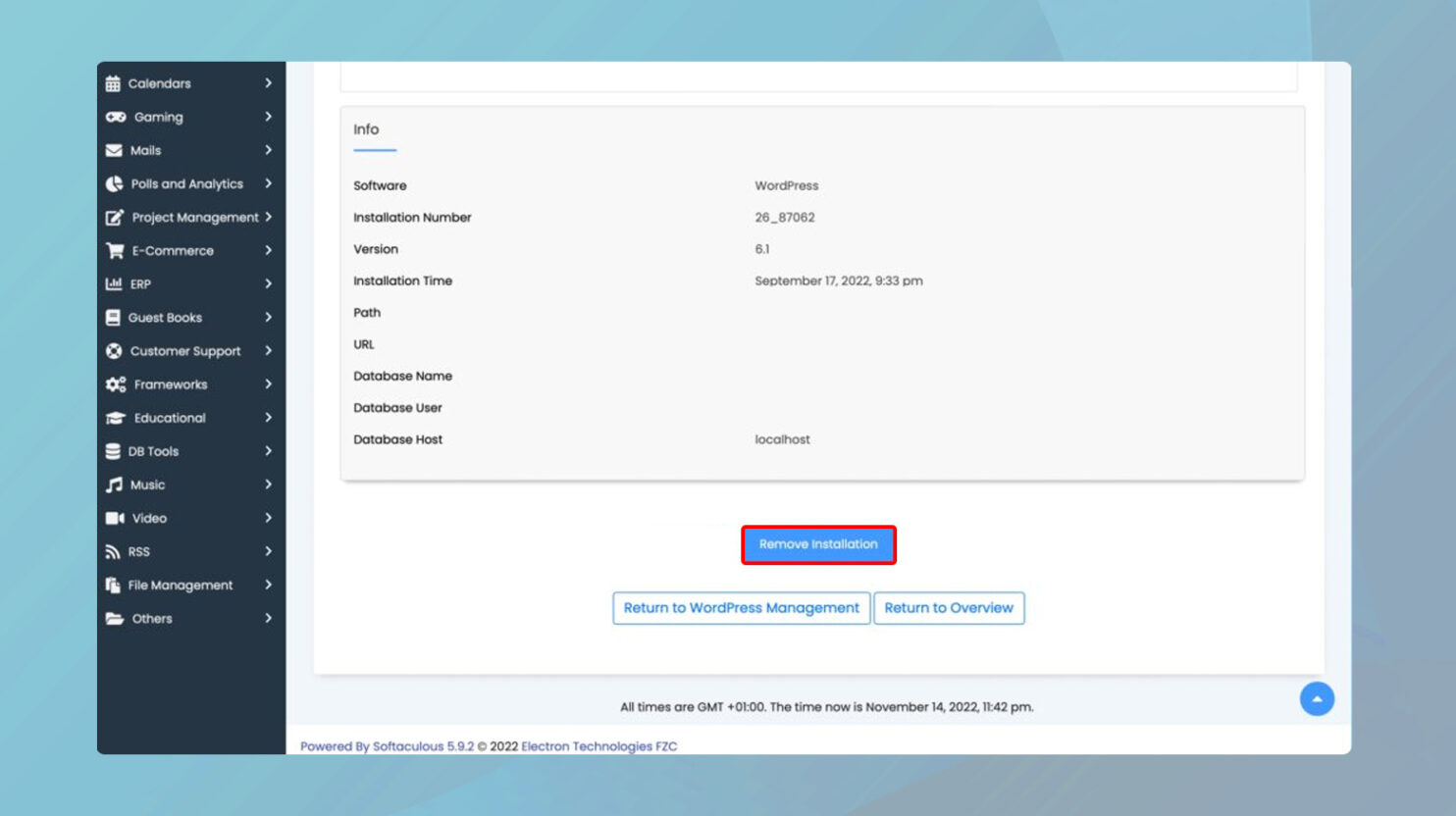The height and width of the screenshot is (816, 1456).
Task: Click the Remove Installation button
Action: click(x=818, y=544)
